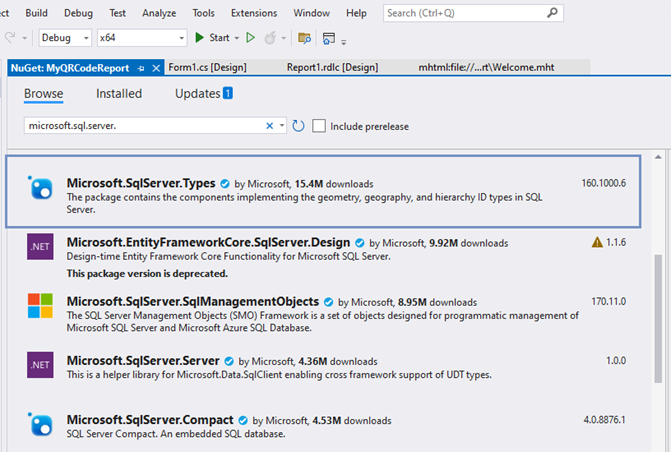671x452 pixels.
Task: Expand the Hot Reload dropdown arrow
Action: pos(283,38)
